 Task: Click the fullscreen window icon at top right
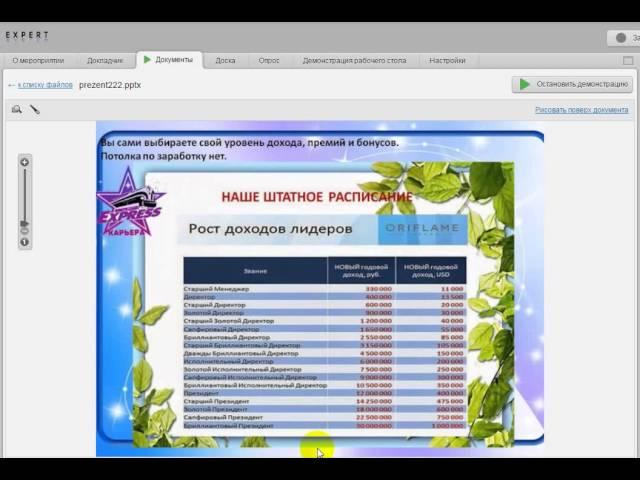(x=628, y=61)
